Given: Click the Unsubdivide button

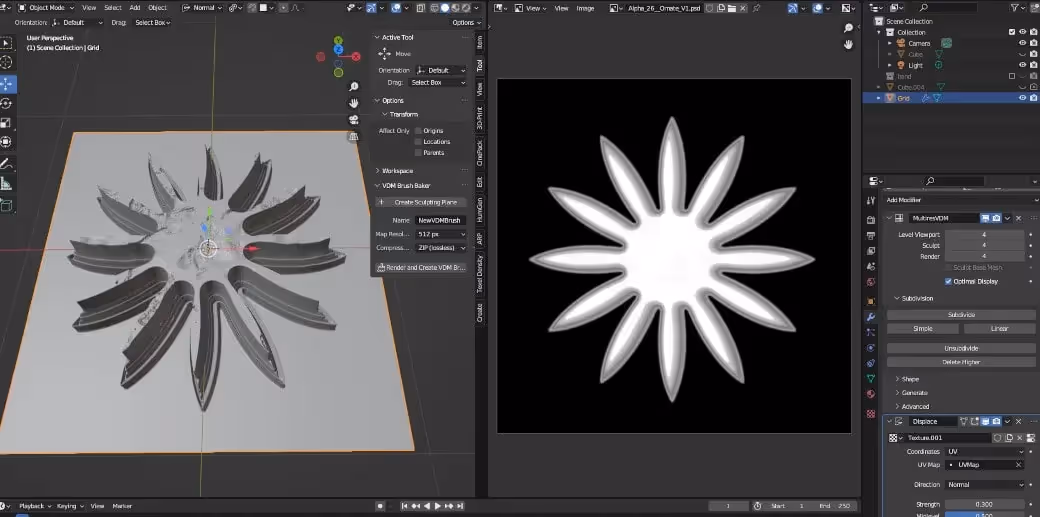Looking at the screenshot, I should click(x=961, y=348).
